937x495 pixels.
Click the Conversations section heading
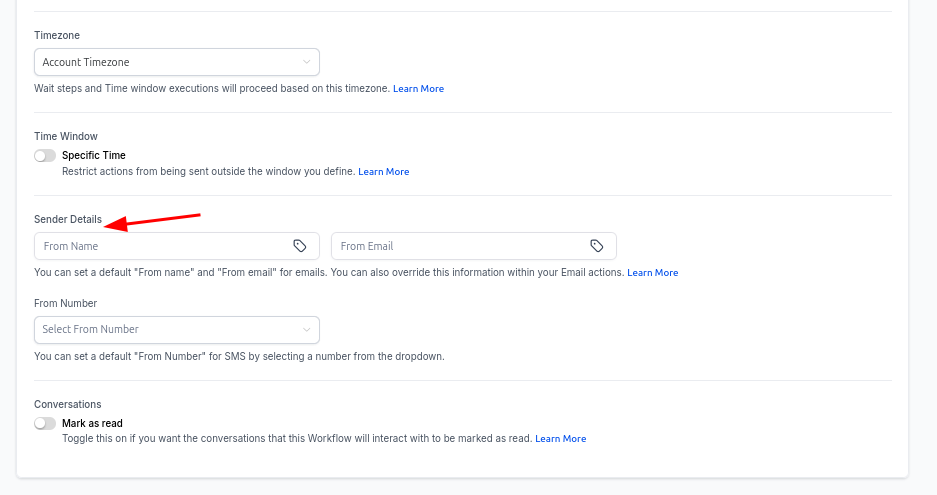click(67, 404)
